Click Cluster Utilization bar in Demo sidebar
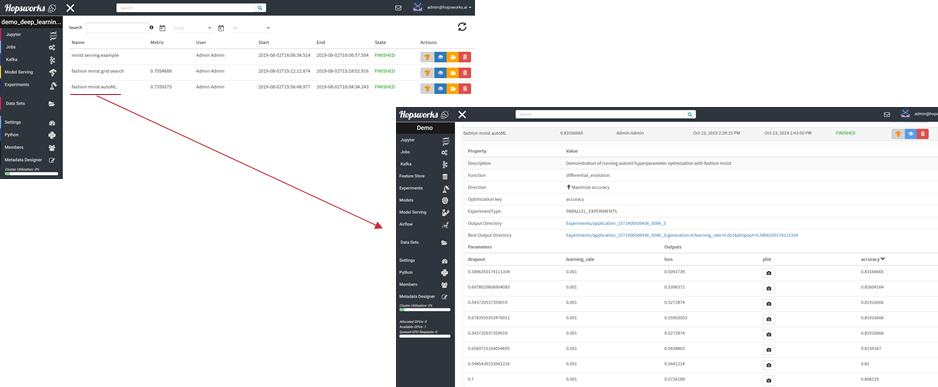This screenshot has height=387, width=938. tap(425, 310)
